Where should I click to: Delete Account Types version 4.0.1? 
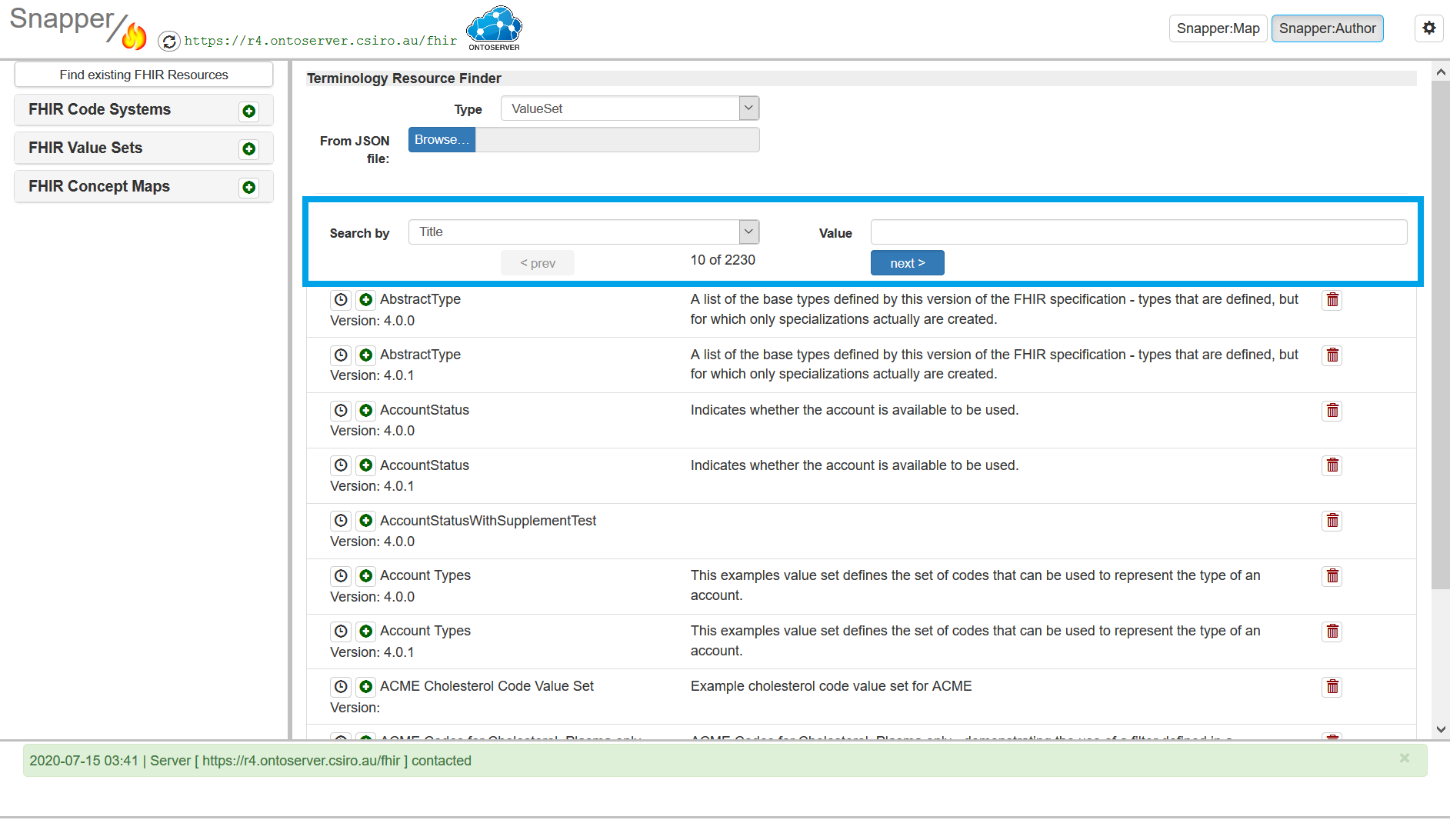(1332, 632)
